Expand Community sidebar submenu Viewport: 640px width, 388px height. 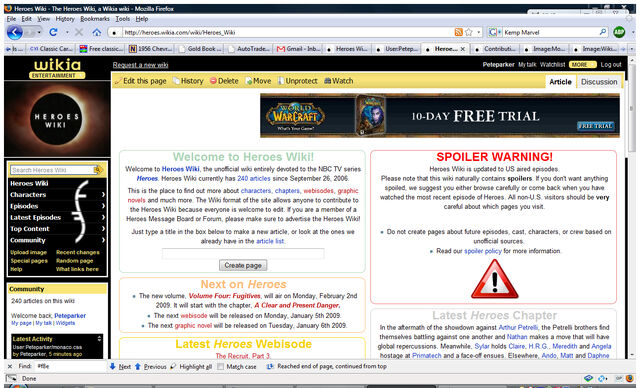(103, 240)
